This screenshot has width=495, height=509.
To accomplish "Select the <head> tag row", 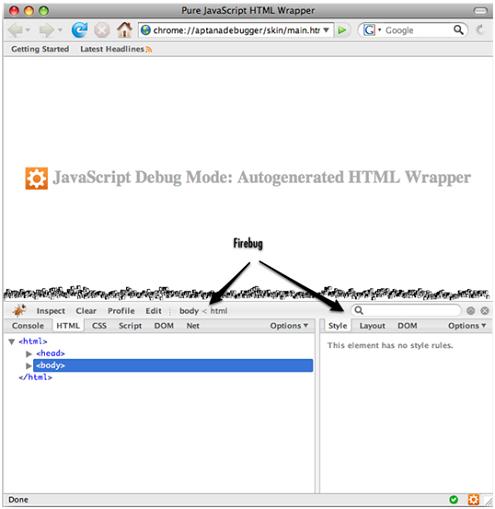I will coord(50,353).
